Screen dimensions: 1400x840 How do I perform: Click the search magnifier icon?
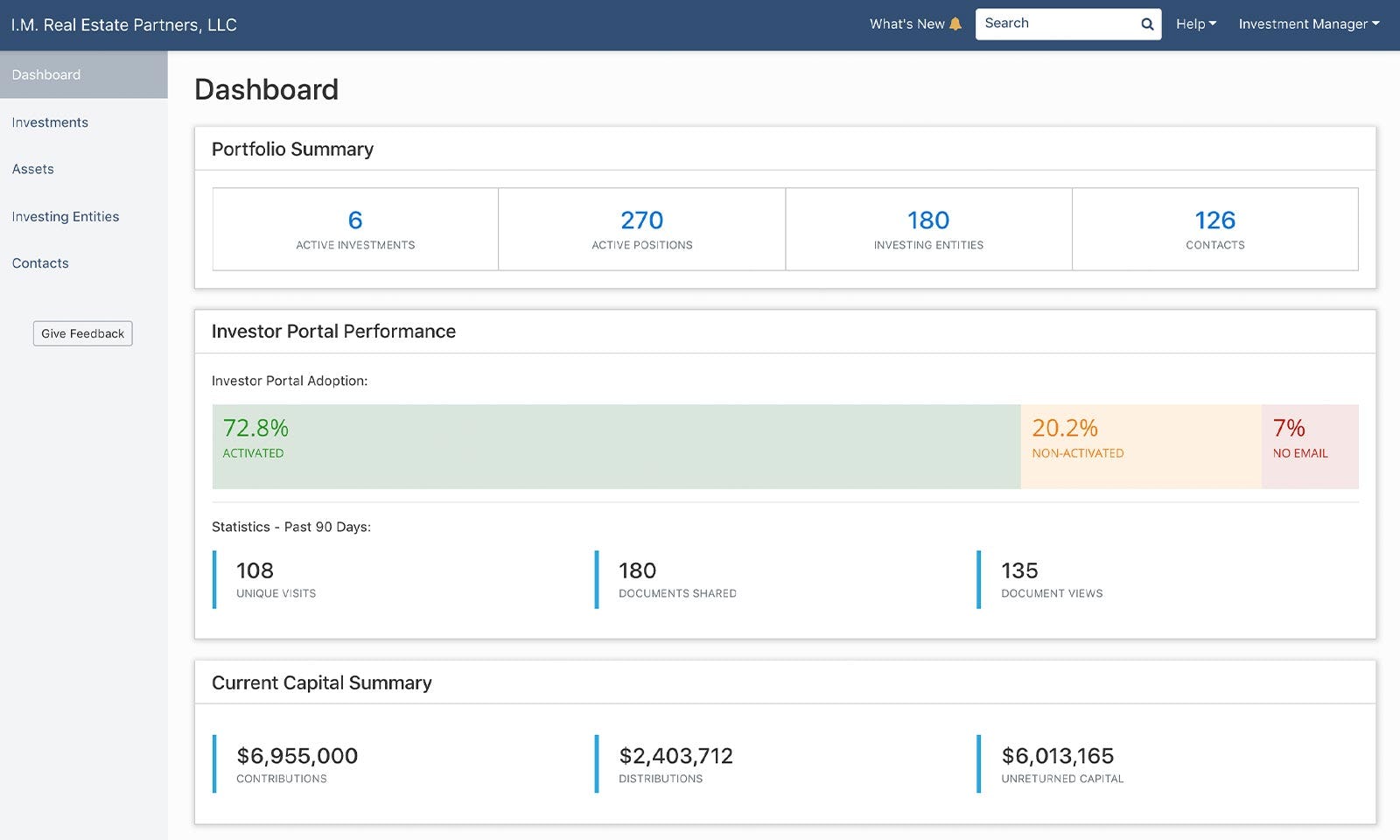(1147, 24)
